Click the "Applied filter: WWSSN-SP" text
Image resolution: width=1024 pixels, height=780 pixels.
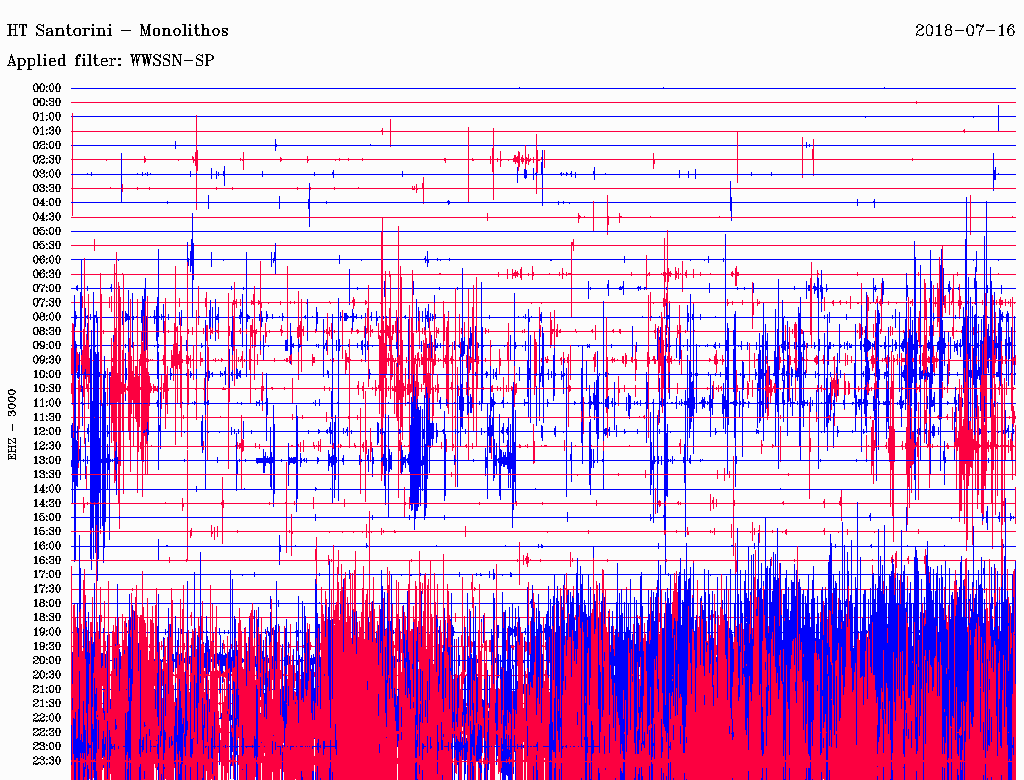pos(110,61)
